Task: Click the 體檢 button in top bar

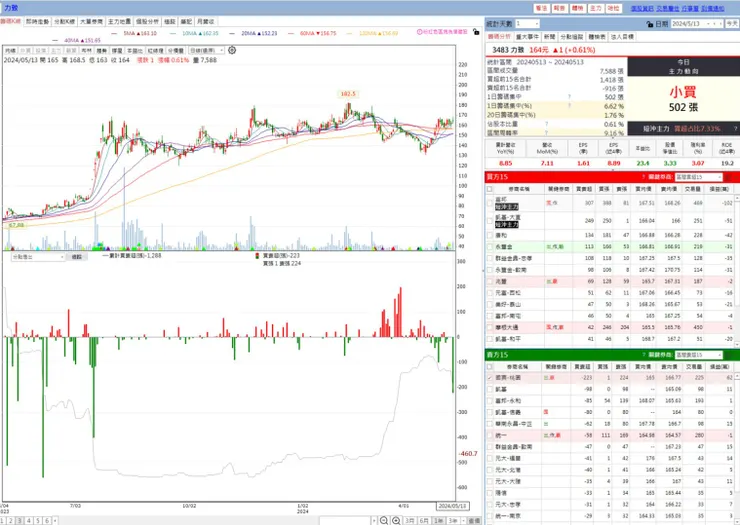Action: 578,8
